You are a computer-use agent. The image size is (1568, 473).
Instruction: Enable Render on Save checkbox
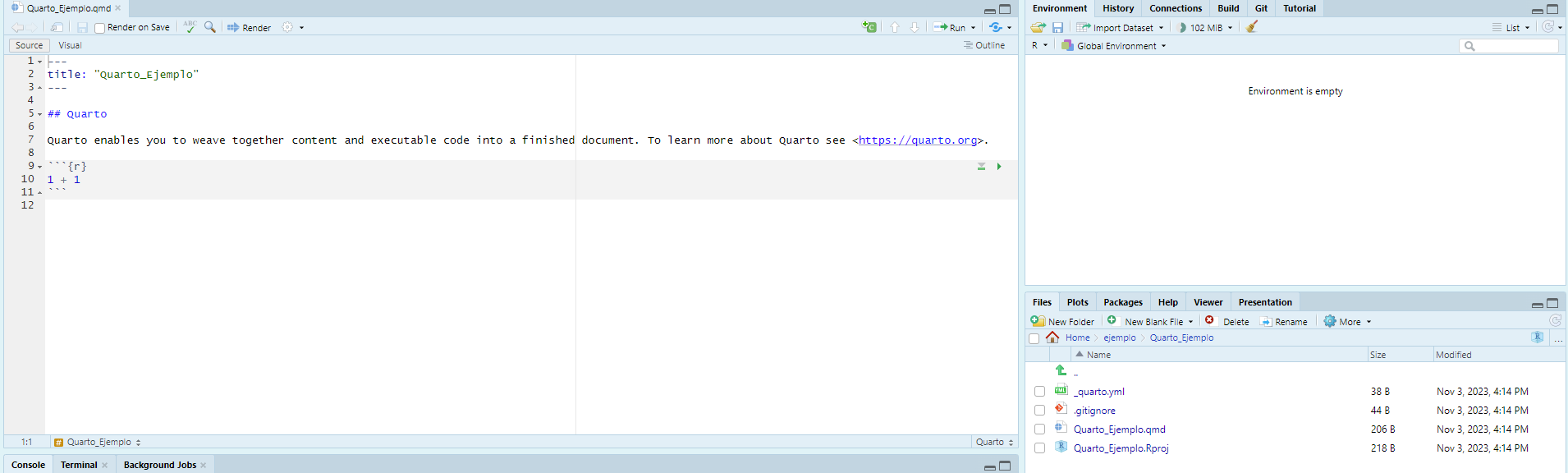point(100,28)
